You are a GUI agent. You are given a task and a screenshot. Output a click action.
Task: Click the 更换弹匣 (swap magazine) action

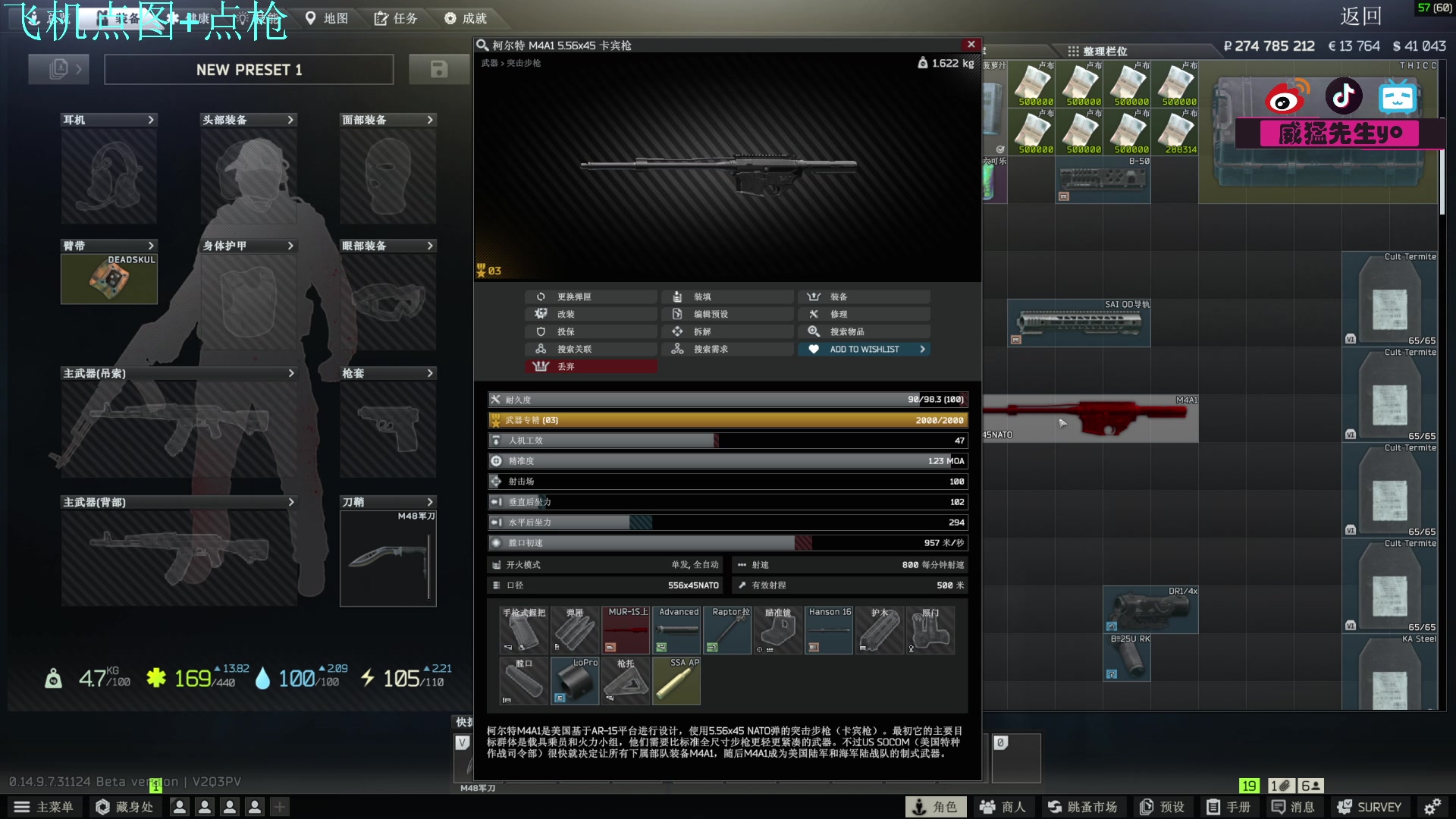591,297
